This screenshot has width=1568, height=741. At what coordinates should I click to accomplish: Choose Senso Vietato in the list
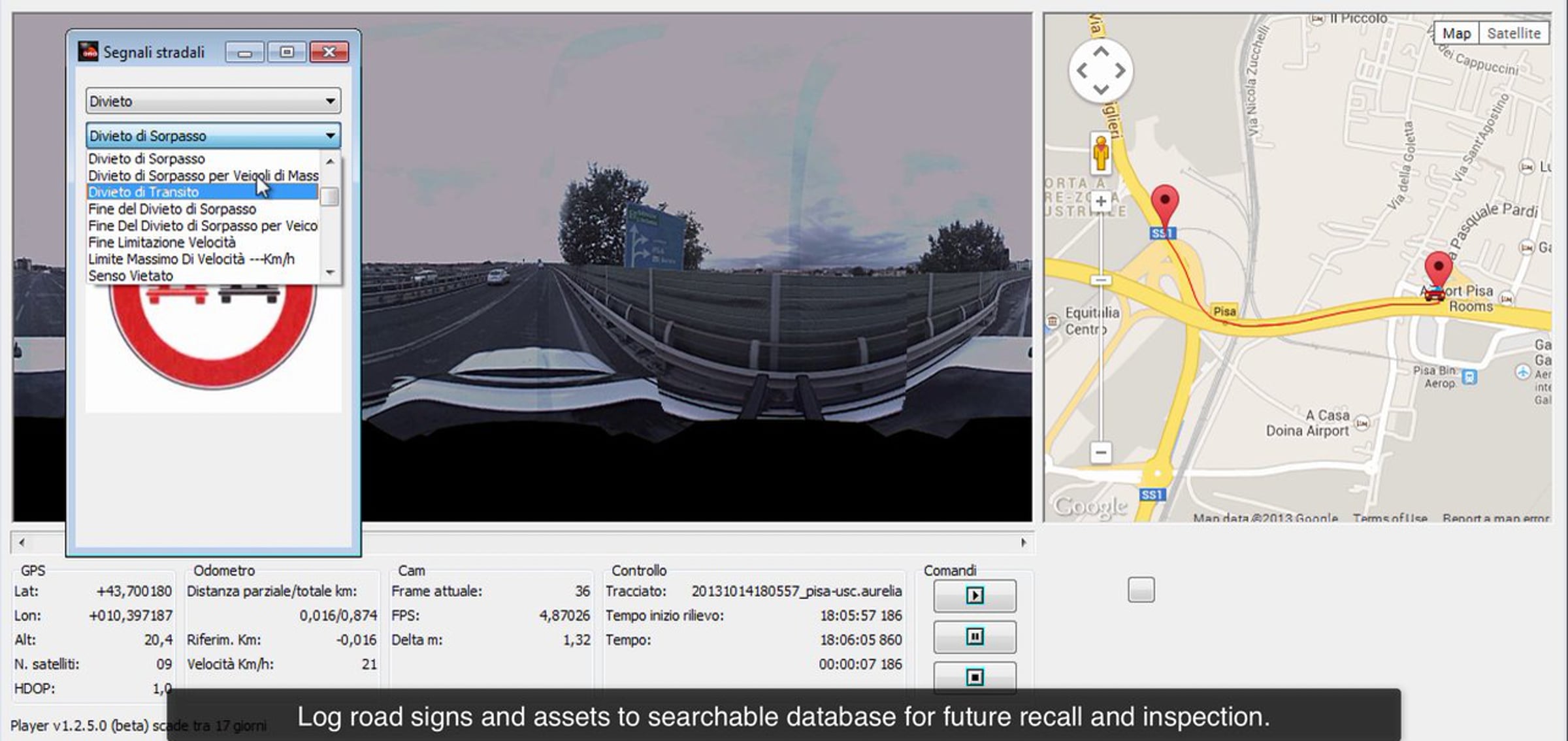pyautogui.click(x=131, y=276)
